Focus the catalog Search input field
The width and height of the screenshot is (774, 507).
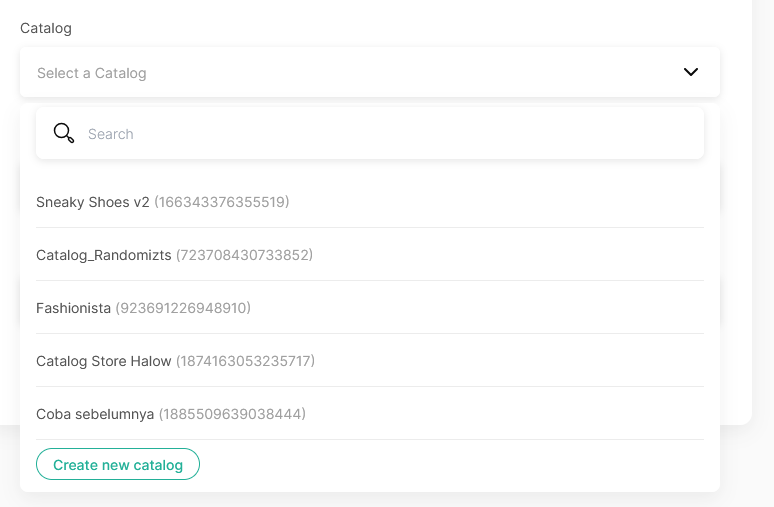[x=390, y=134]
